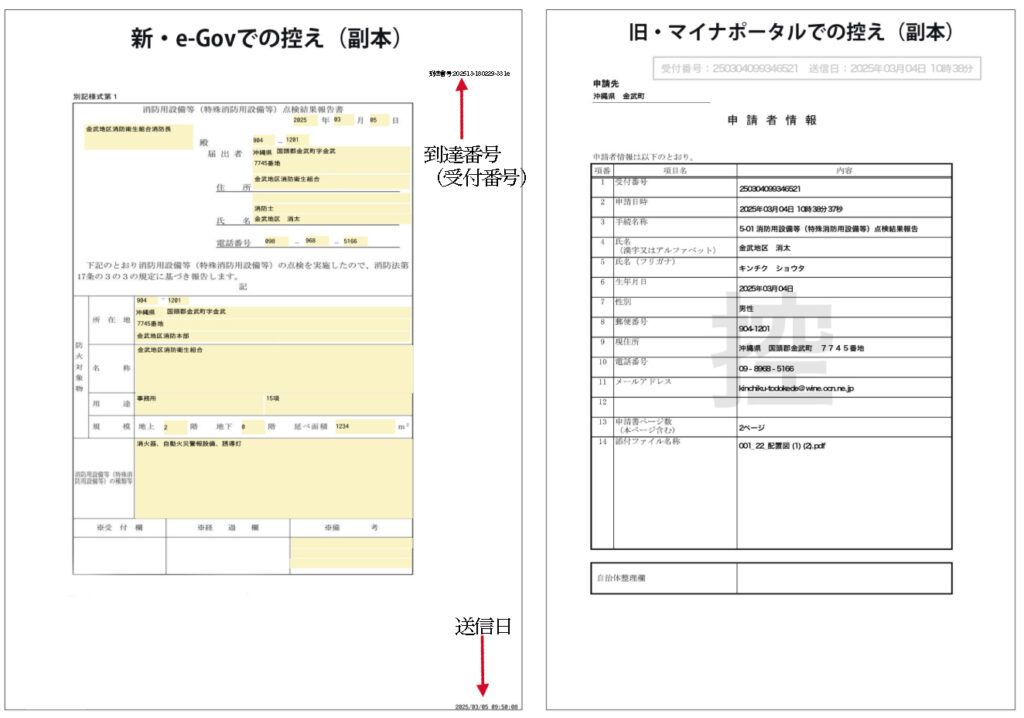This screenshot has height=718, width=1024.
Task: Click the email address kinchiku-todokede@wine.ocn.ne.jp
Action: (796, 387)
